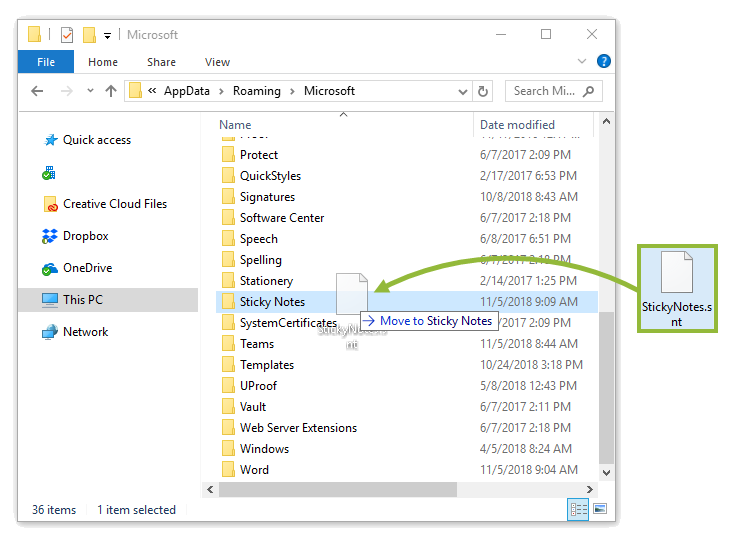Refresh the current folder view
Image resolution: width=734 pixels, height=545 pixels.
(484, 91)
